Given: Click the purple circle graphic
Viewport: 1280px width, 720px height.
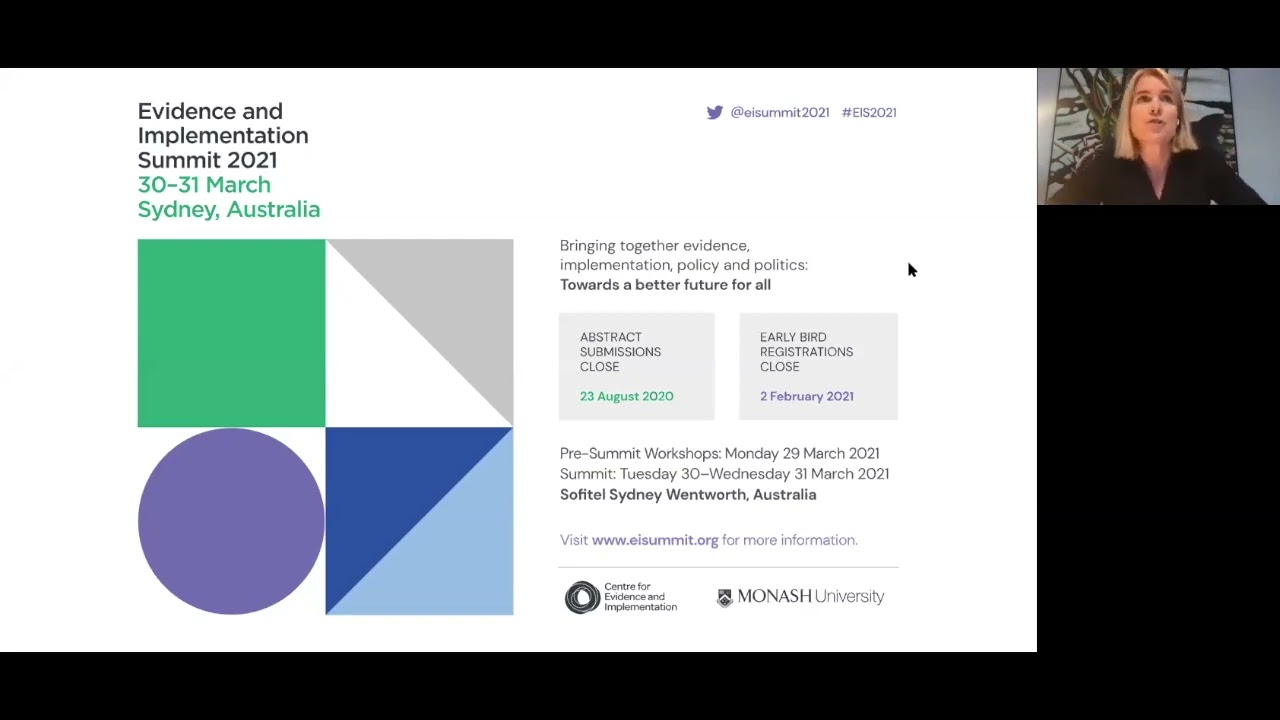Looking at the screenshot, I should [x=231, y=521].
